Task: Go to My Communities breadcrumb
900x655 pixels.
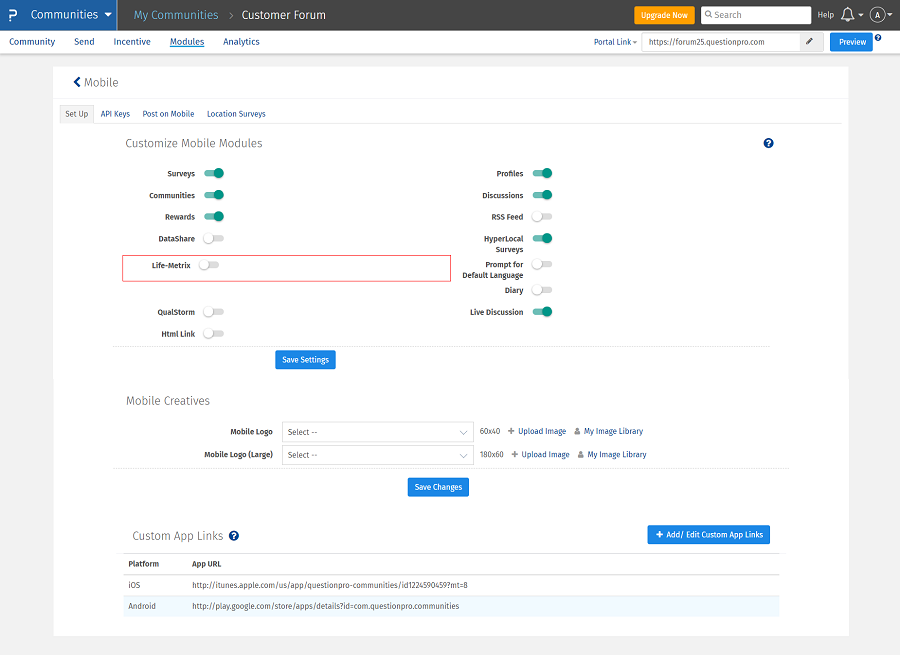Action: pos(176,15)
